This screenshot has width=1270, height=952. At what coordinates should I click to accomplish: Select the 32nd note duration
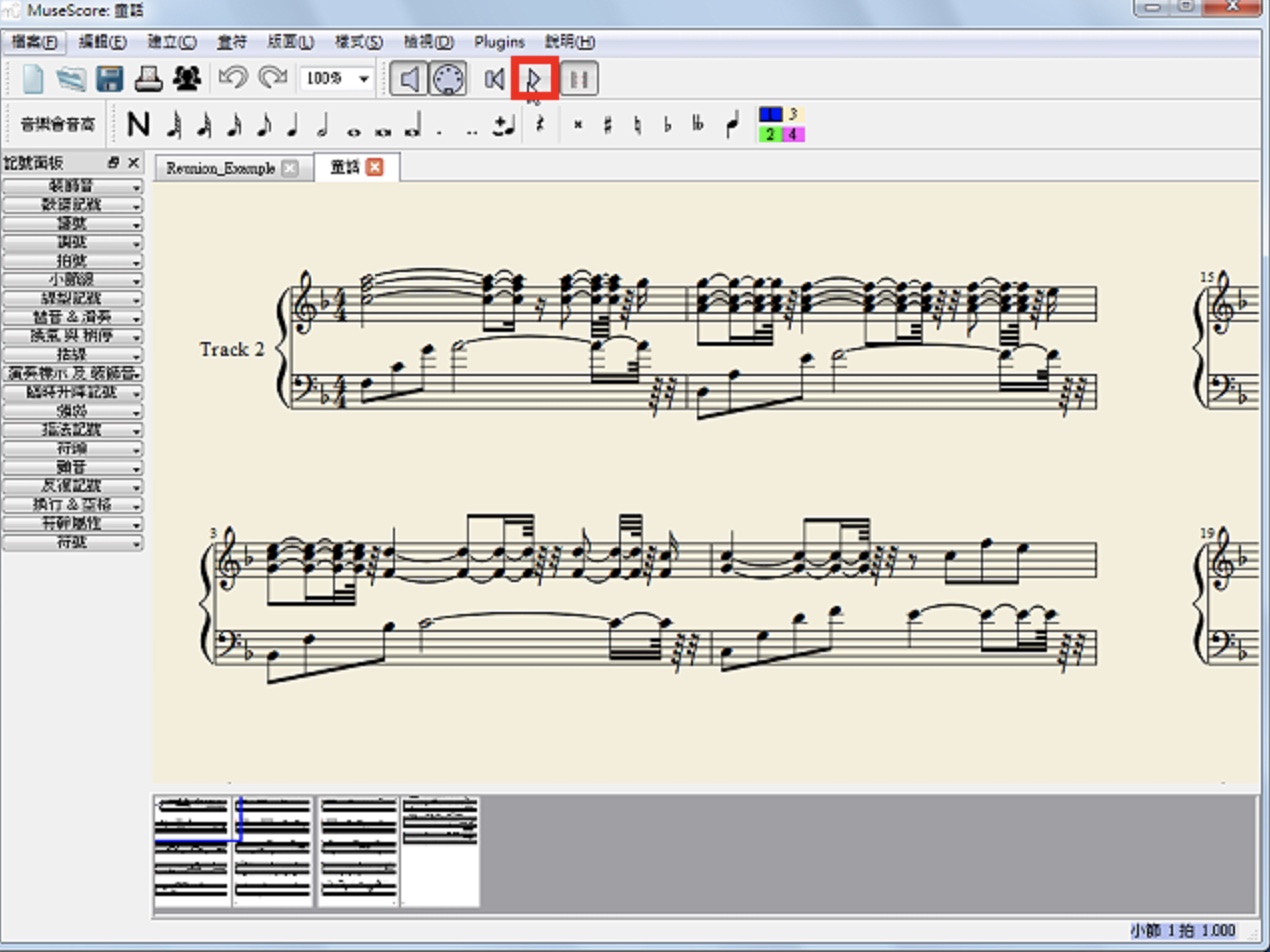click(x=205, y=124)
